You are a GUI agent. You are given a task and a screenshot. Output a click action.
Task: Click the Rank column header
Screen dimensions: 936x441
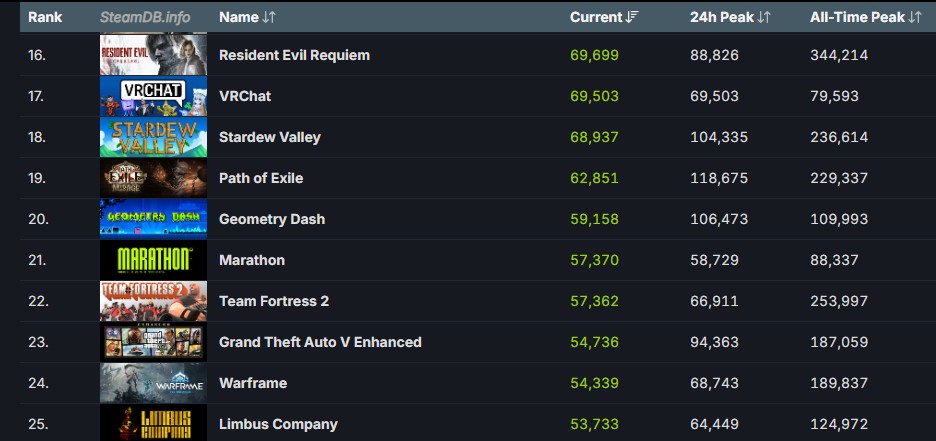click(45, 17)
